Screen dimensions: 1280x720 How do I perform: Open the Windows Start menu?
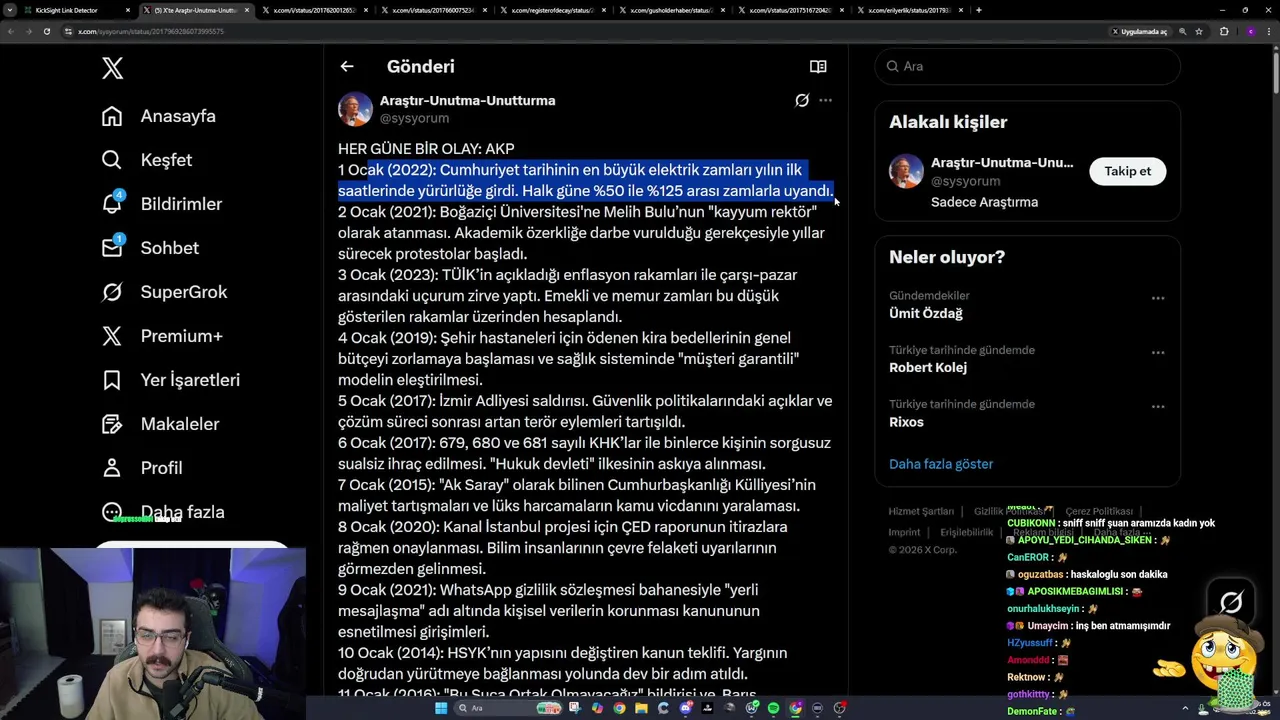[x=441, y=708]
